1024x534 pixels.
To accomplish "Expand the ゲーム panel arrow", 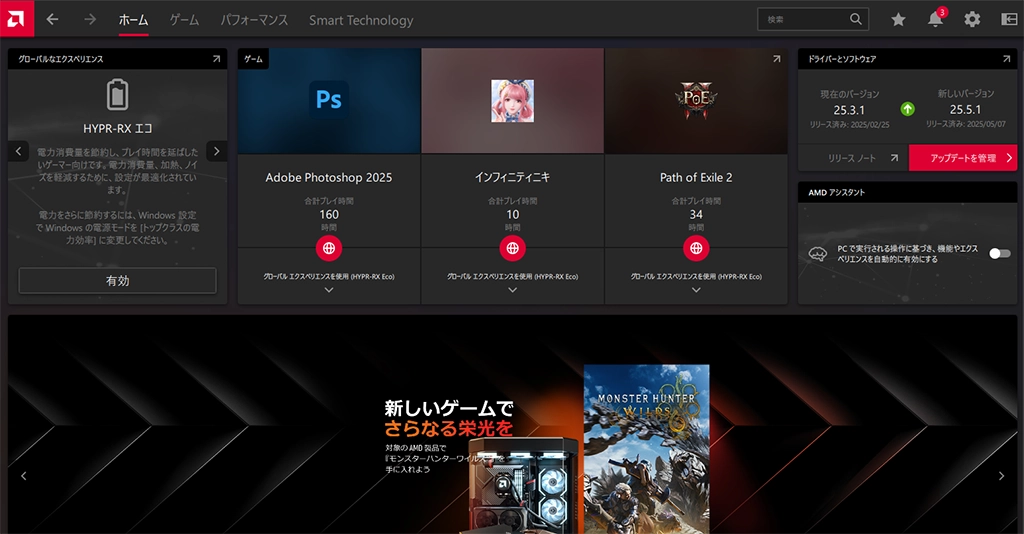I will [776, 59].
